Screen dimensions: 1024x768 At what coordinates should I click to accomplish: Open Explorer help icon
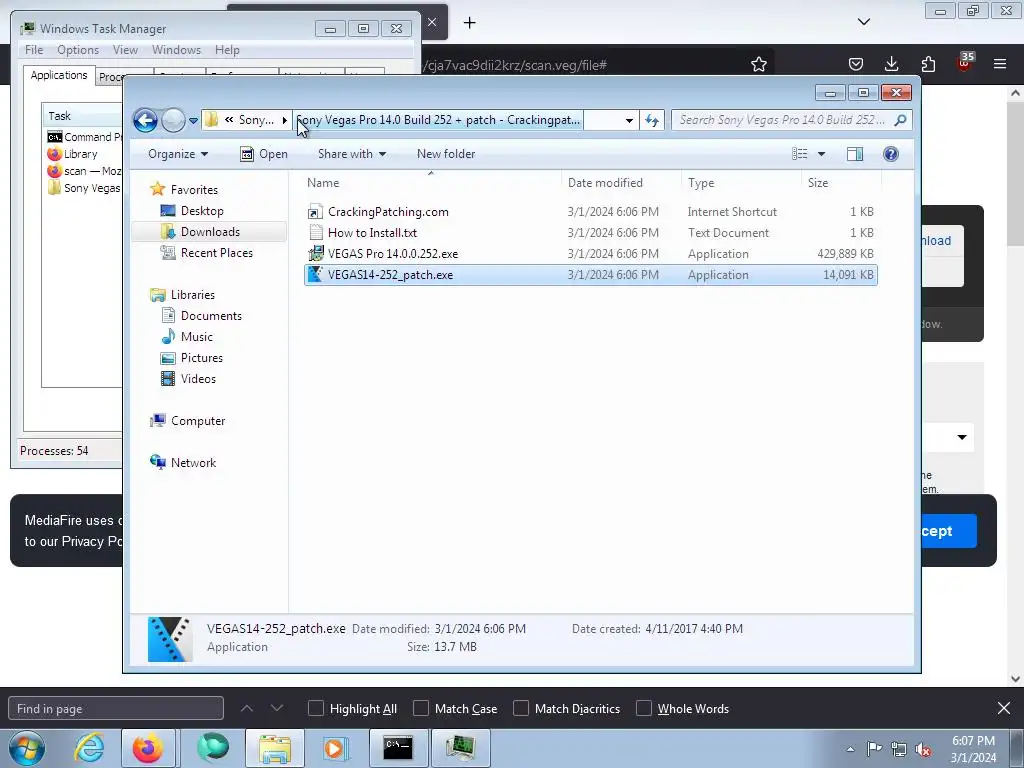tap(891, 154)
